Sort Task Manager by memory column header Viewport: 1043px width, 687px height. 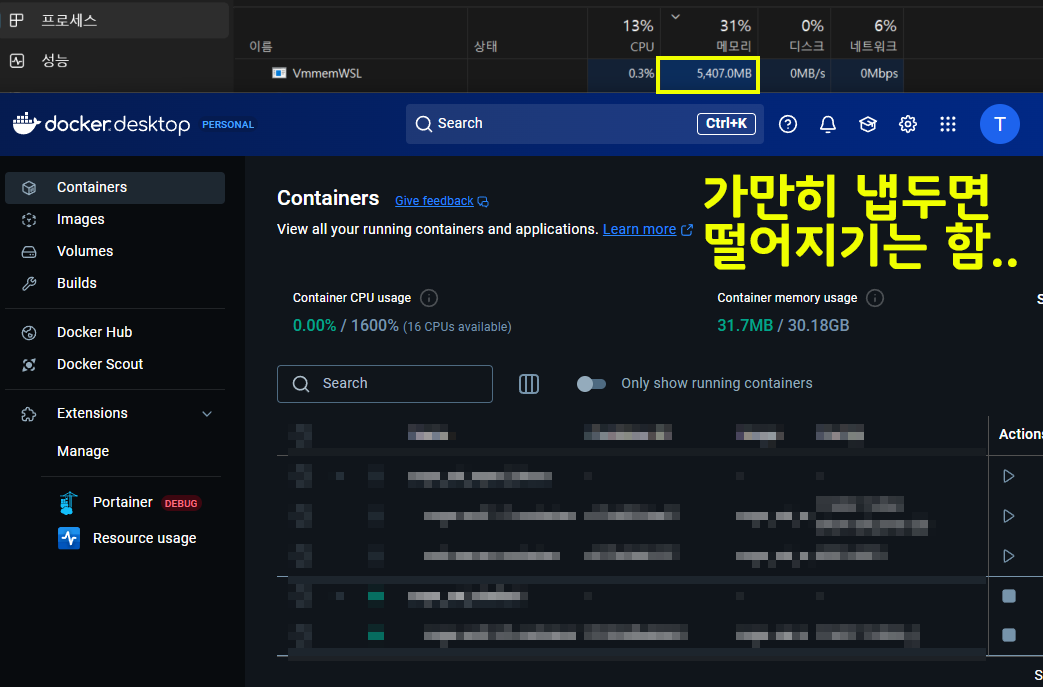709,33
